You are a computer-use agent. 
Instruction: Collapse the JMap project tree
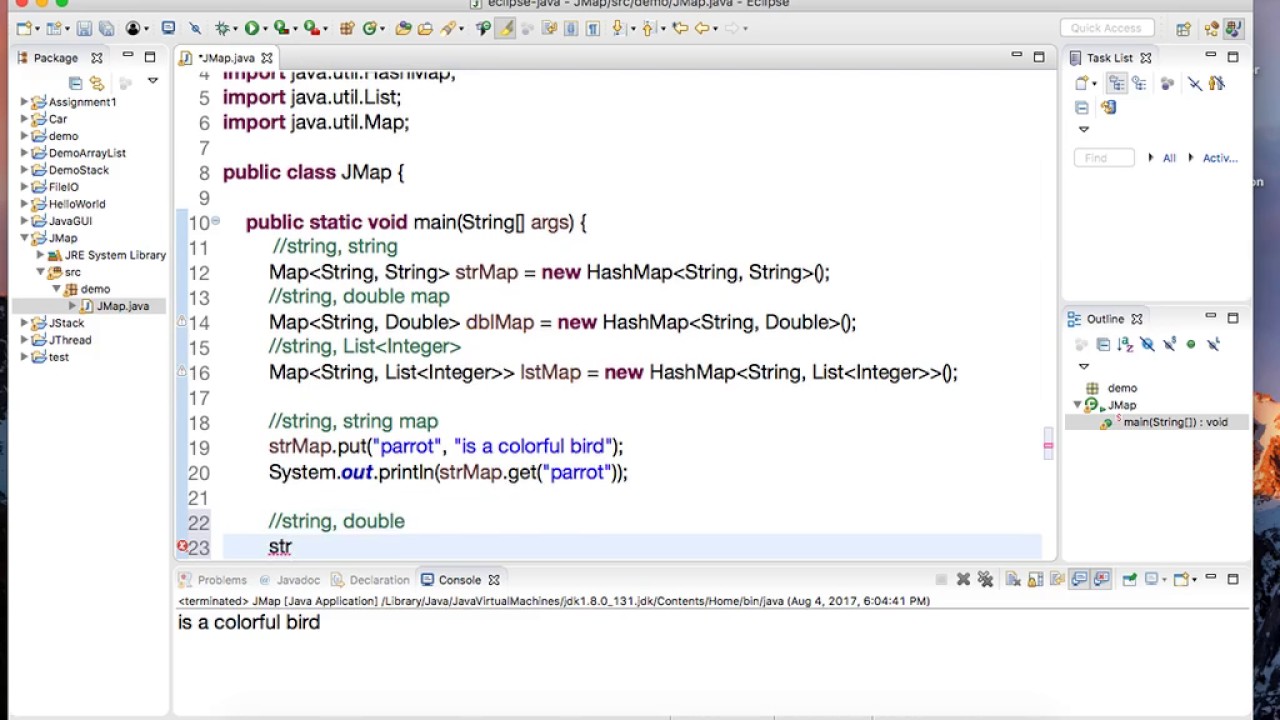(x=24, y=238)
